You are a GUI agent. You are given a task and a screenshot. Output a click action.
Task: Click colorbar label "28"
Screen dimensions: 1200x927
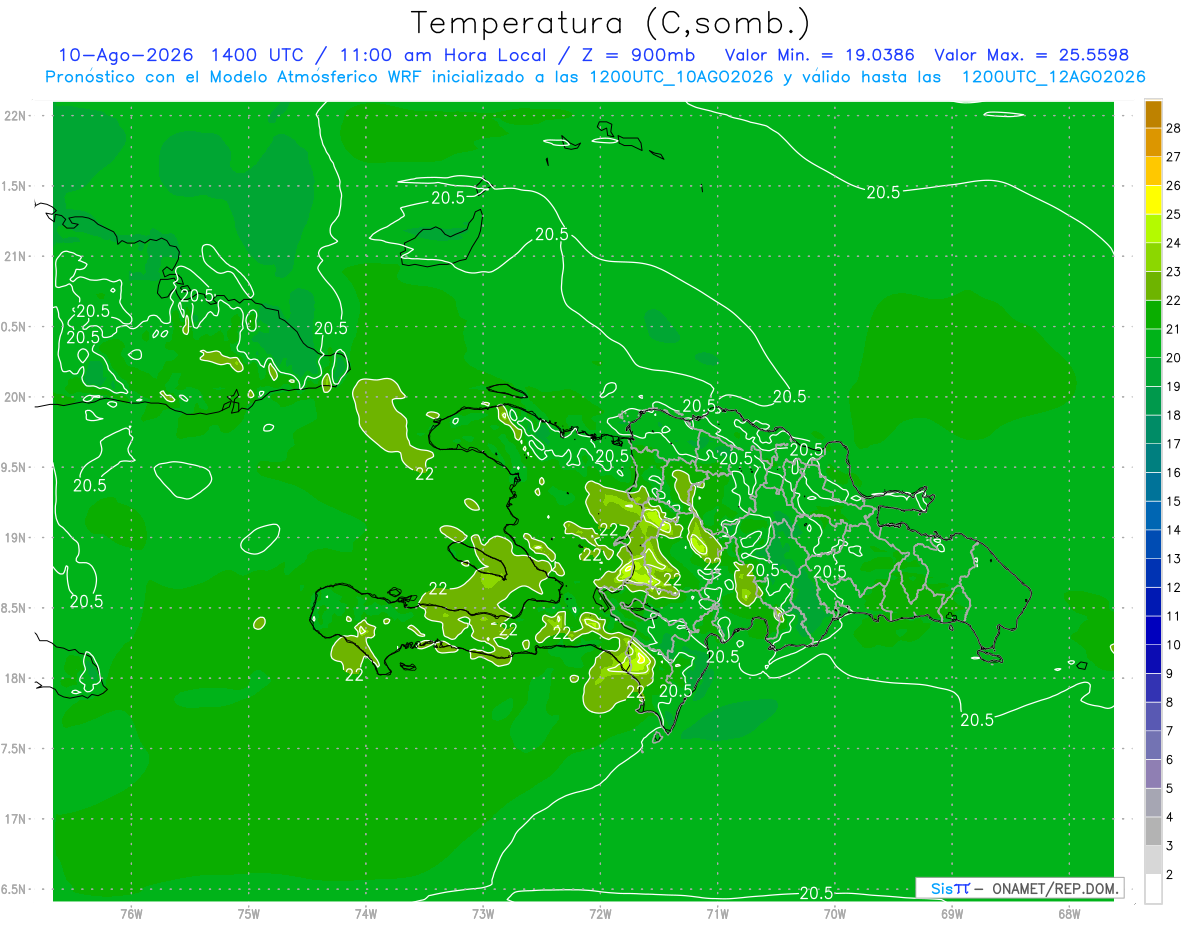1174,128
